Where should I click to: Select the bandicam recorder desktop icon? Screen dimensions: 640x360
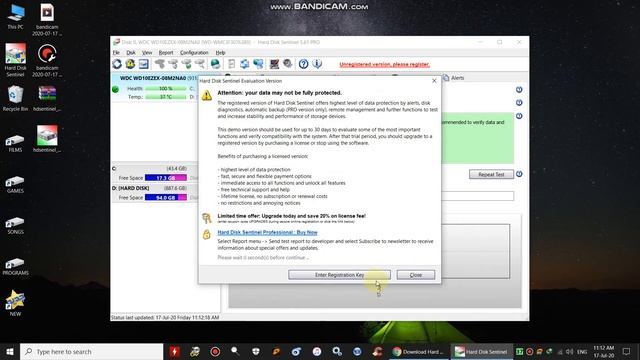point(47,60)
